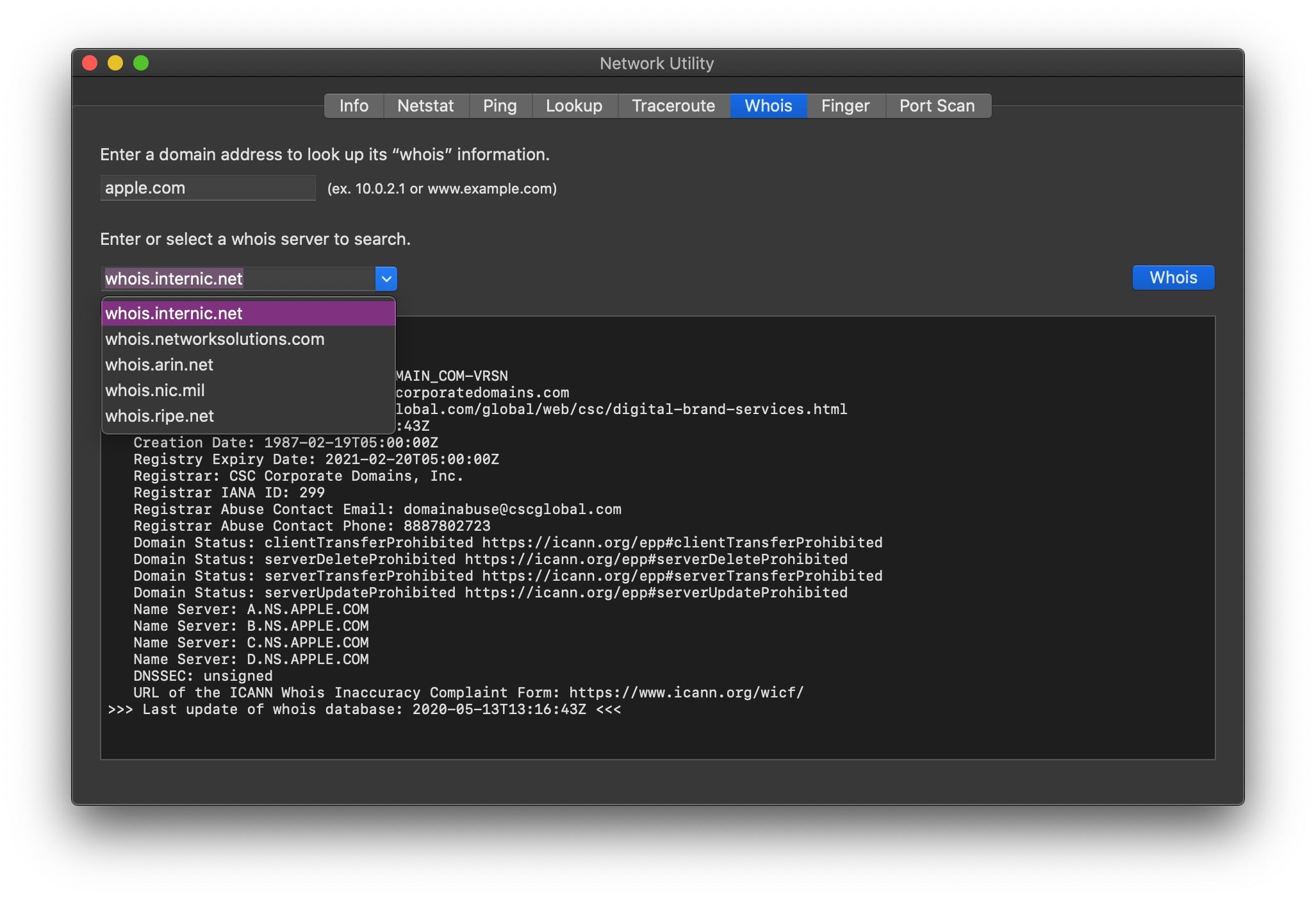Switch to the Finger tab
This screenshot has height=900, width=1316.
[x=845, y=106]
